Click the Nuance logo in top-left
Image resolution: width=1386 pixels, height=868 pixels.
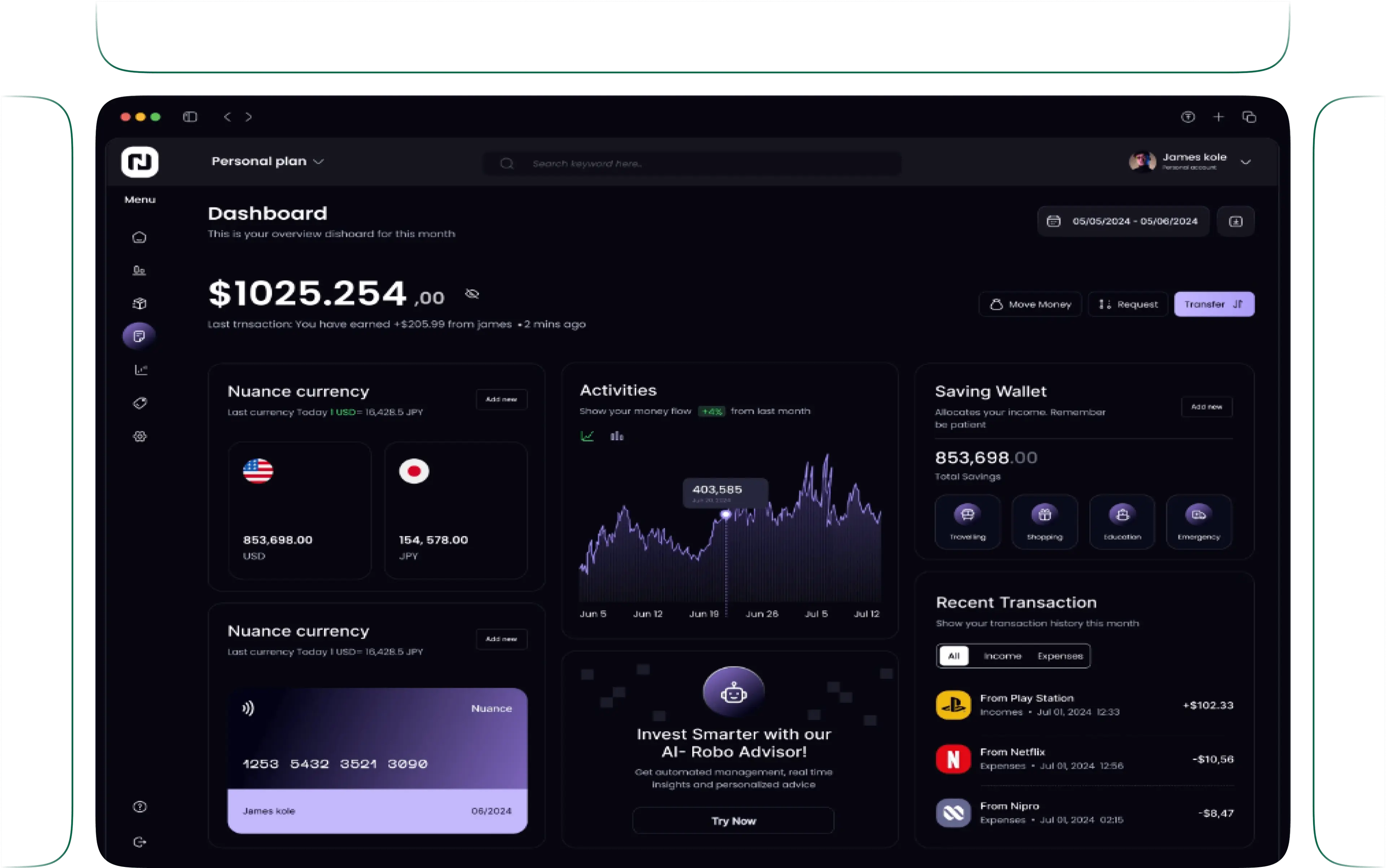coord(140,161)
